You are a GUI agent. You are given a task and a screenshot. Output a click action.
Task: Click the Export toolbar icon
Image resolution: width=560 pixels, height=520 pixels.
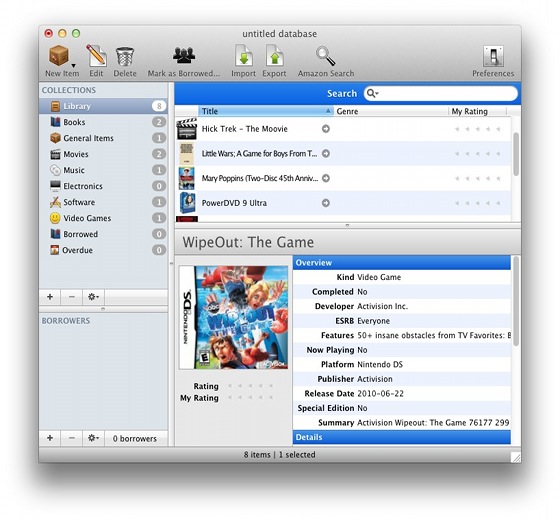[x=275, y=55]
